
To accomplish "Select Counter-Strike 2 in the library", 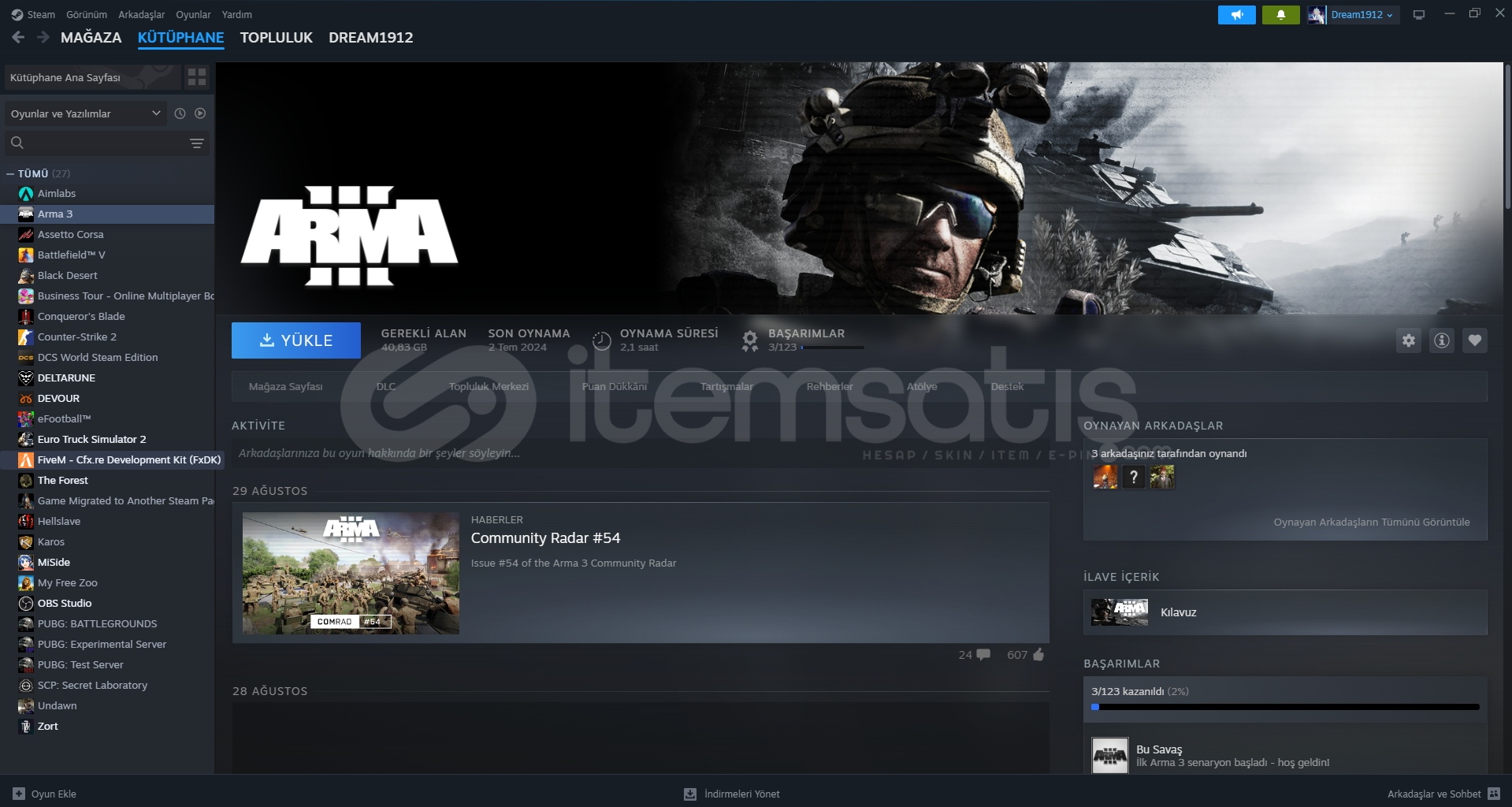I will [107, 337].
